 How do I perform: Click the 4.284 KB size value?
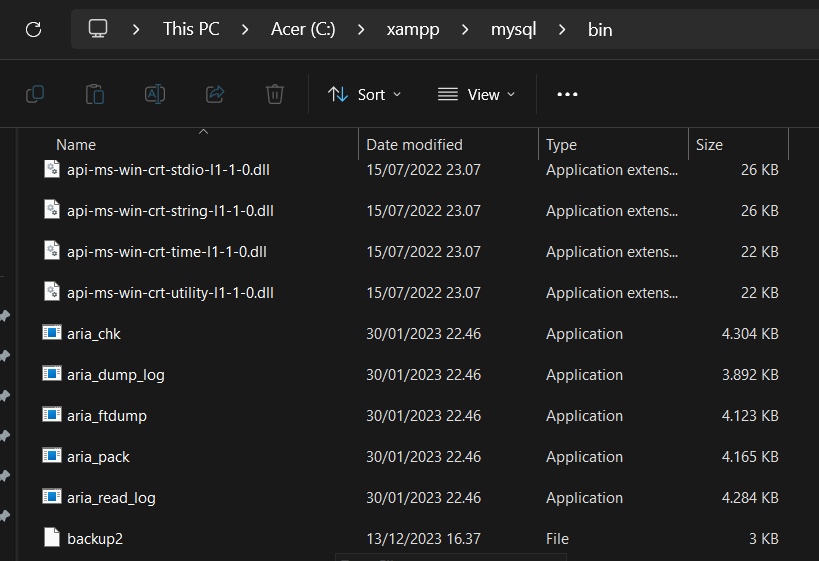pos(750,498)
